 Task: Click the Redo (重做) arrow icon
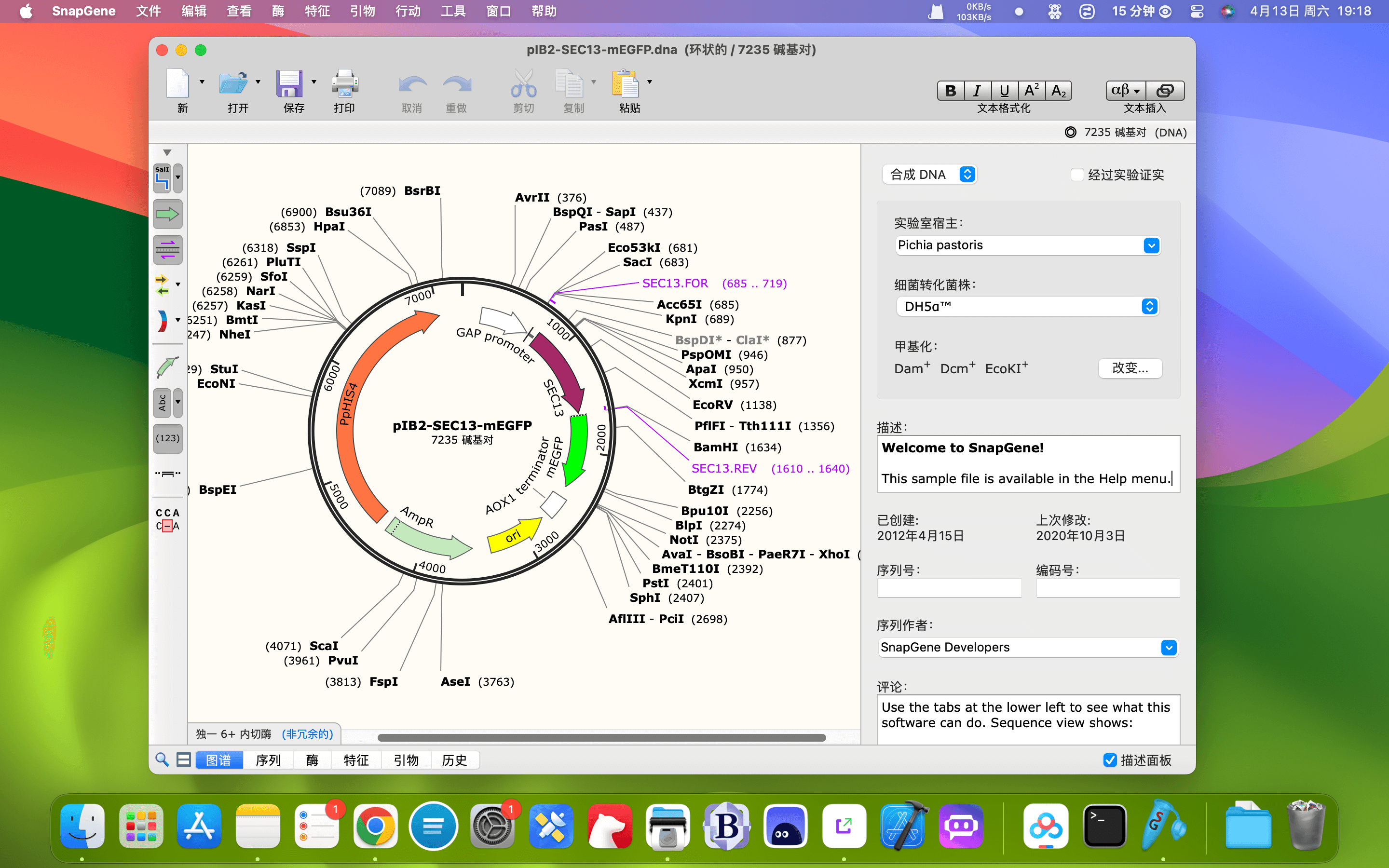[457, 85]
